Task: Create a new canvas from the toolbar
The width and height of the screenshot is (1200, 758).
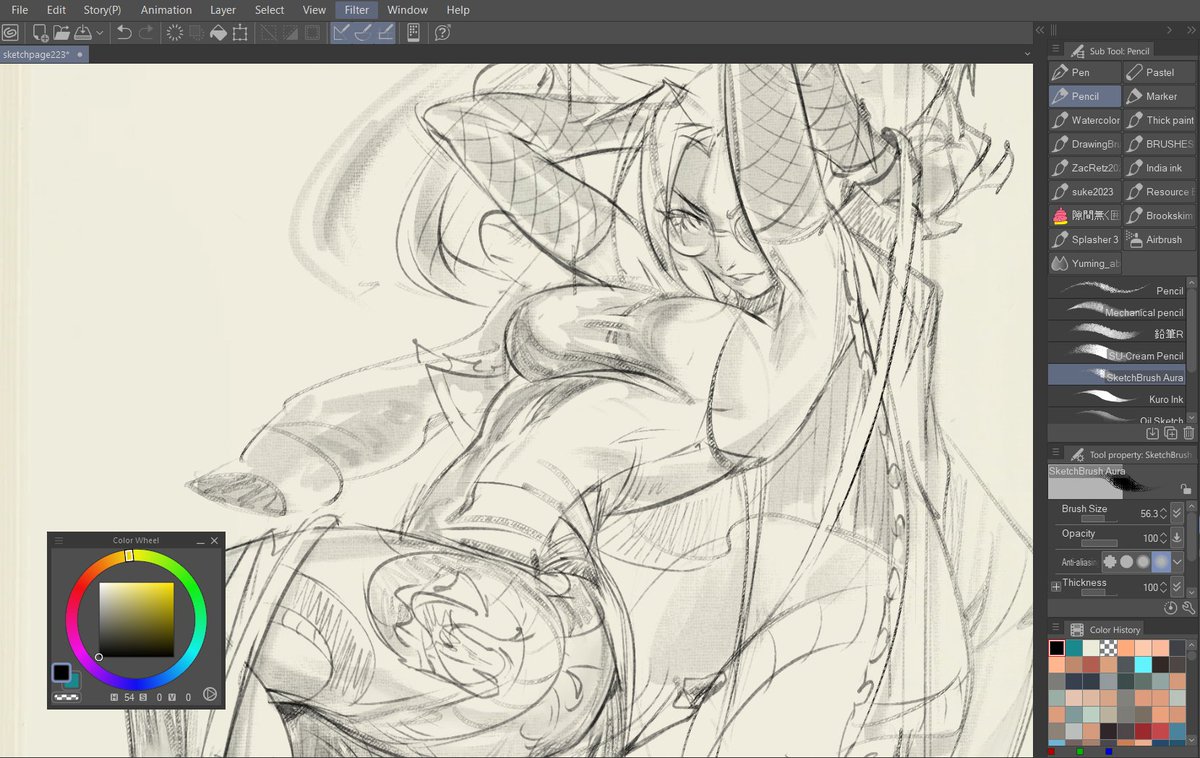Action: coord(41,33)
